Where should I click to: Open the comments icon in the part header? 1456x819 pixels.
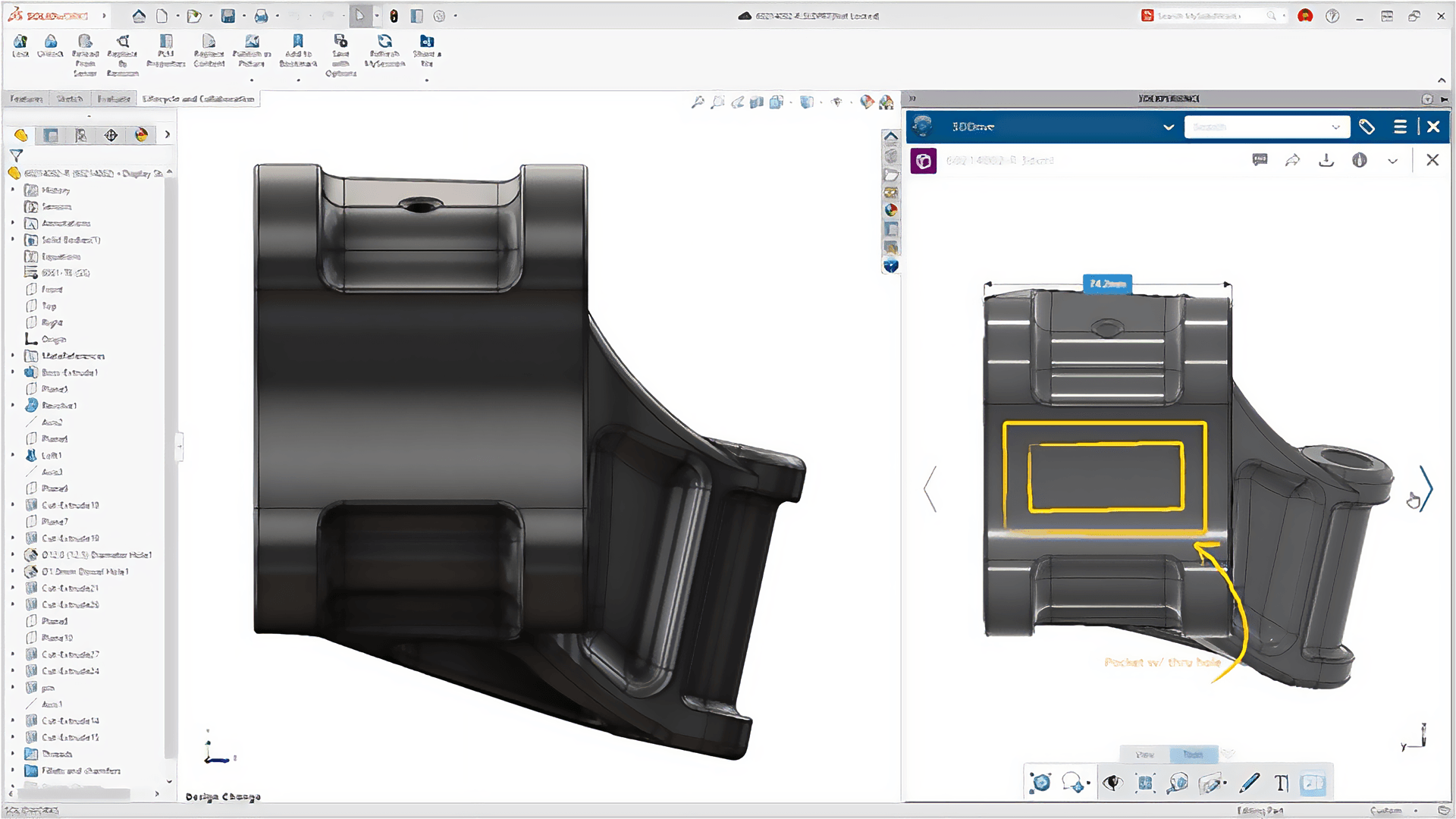coord(1260,160)
